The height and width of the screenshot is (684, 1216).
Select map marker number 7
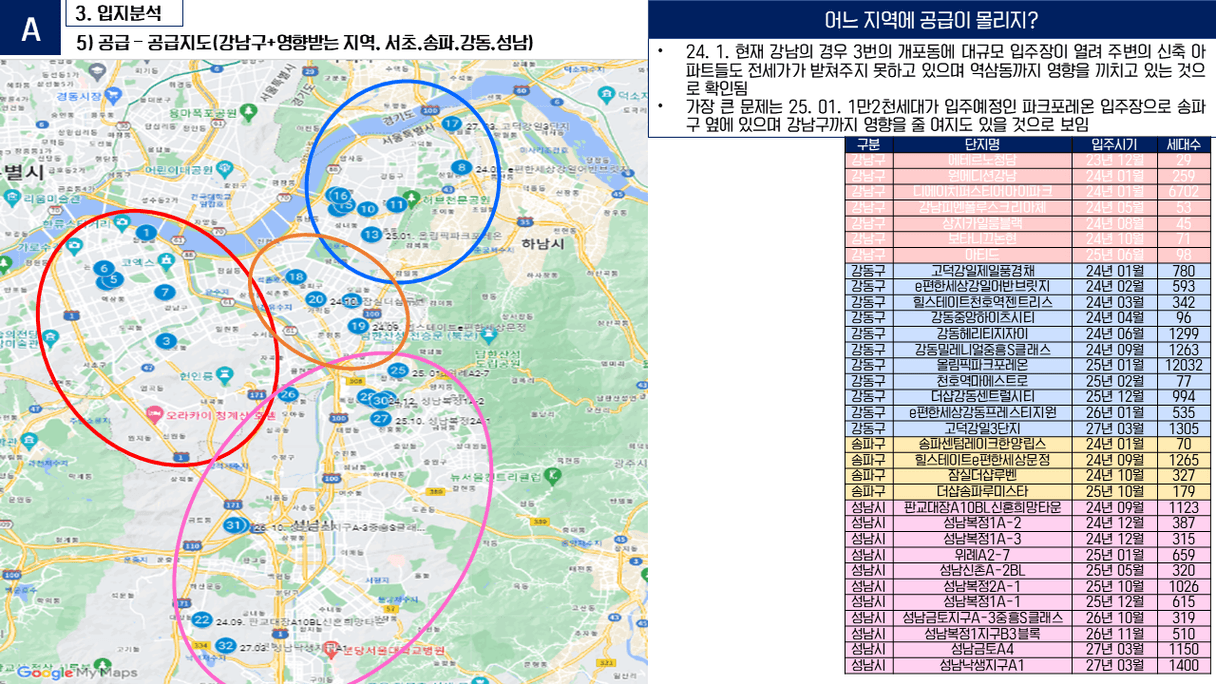pyautogui.click(x=165, y=292)
